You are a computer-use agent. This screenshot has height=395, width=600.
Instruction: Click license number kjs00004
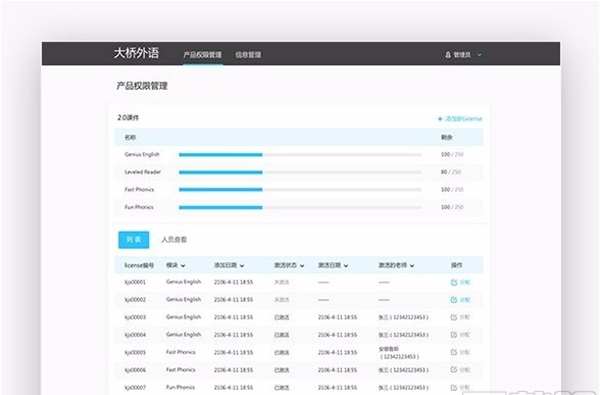pyautogui.click(x=135, y=335)
